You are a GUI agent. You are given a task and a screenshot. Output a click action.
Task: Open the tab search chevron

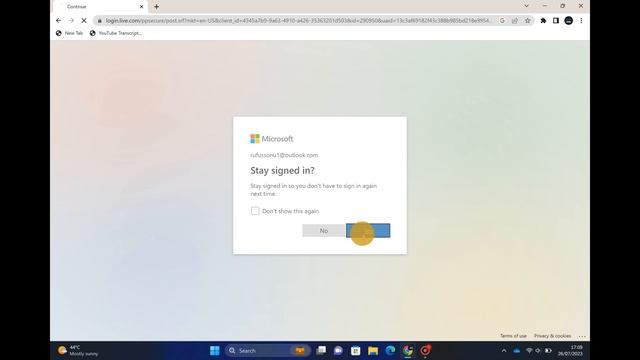pyautogui.click(x=527, y=6)
